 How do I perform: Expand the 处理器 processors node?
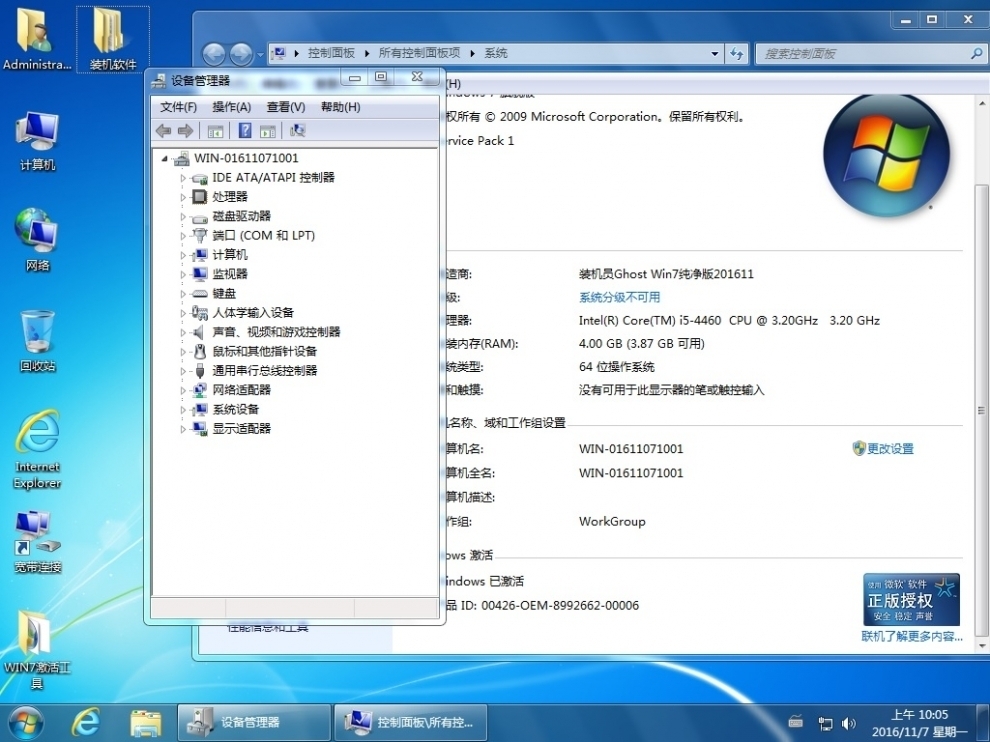point(183,197)
